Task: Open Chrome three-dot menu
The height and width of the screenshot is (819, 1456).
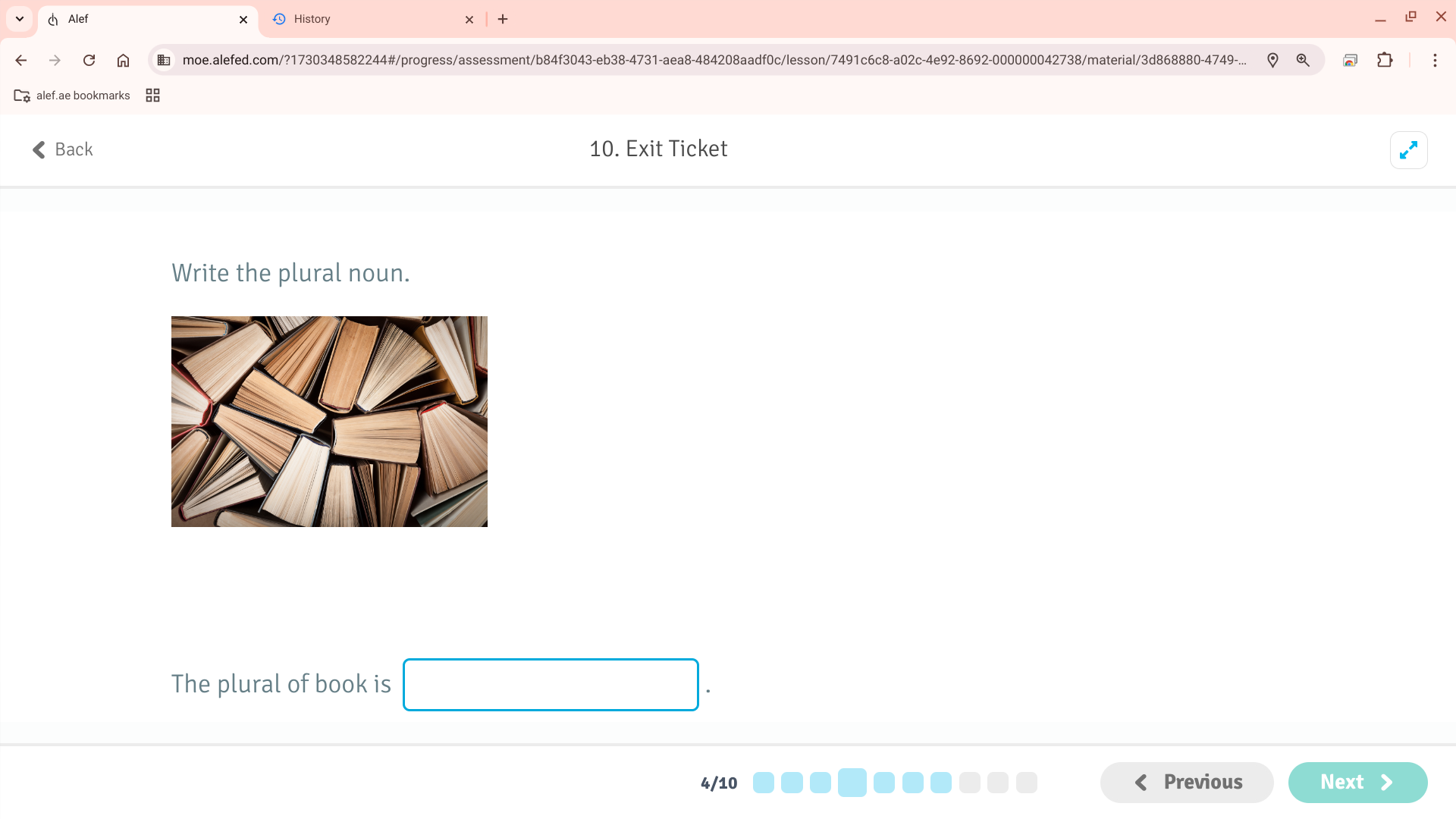Action: coord(1435,60)
